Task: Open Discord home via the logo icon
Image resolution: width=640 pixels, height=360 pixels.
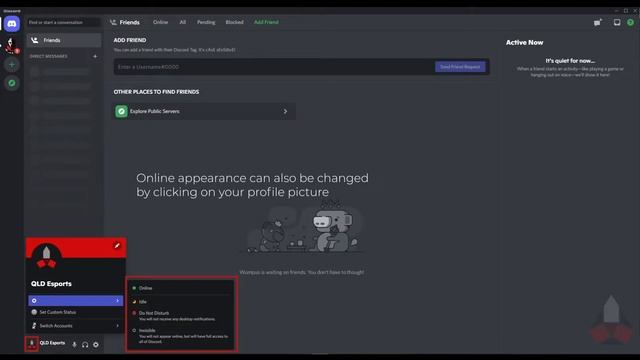Action: [12, 24]
